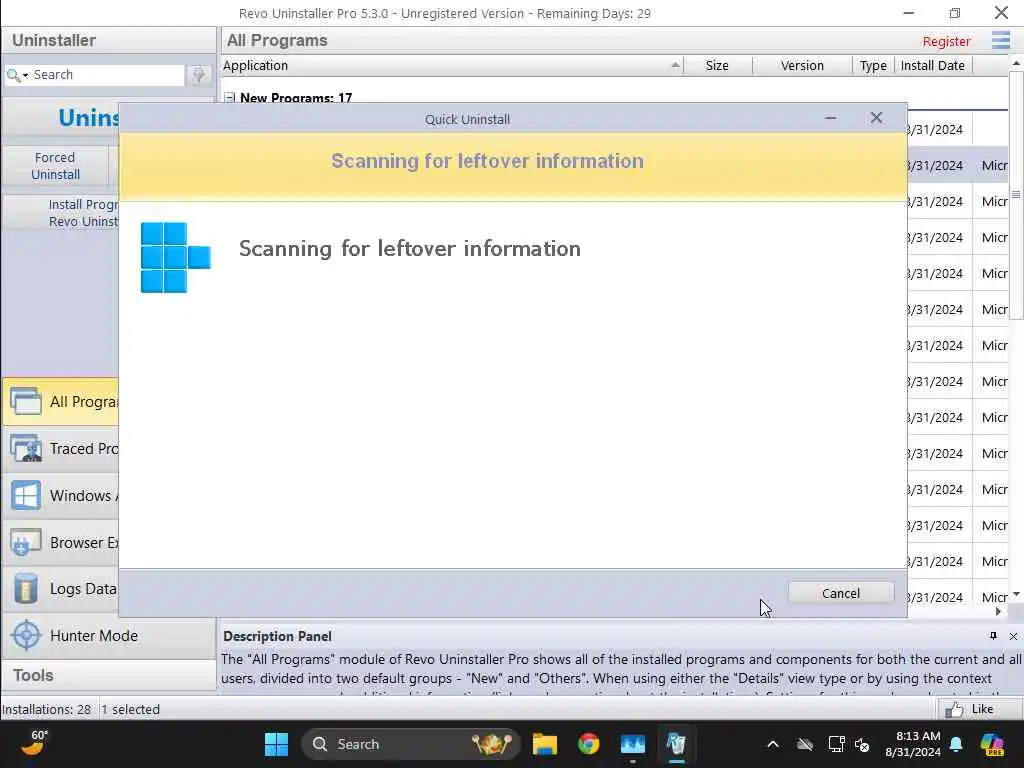The height and width of the screenshot is (768, 1024).
Task: Open the blue monitor app on taskbar
Action: 632,744
